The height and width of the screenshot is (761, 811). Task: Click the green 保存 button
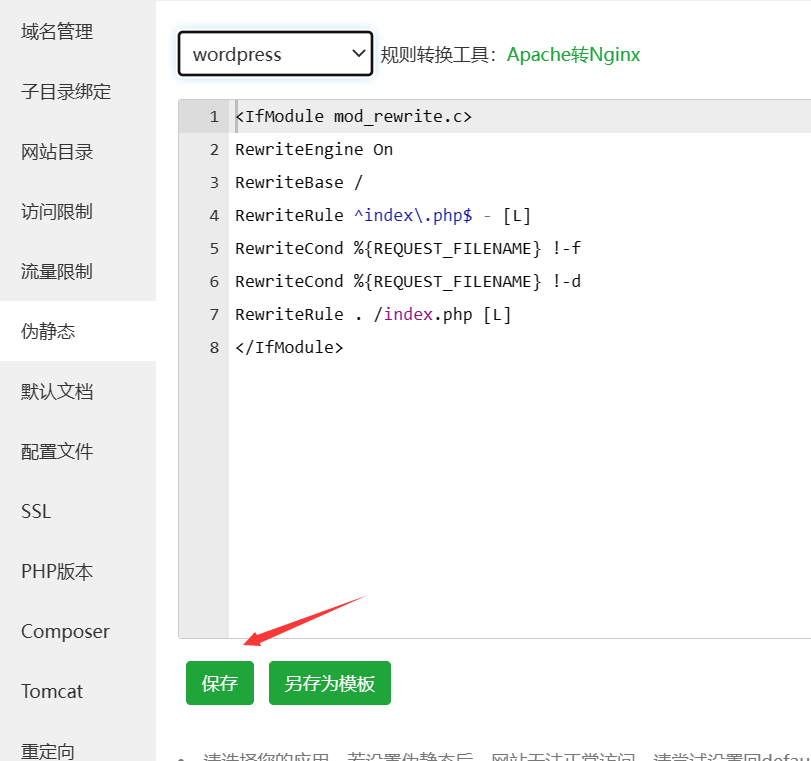click(220, 683)
